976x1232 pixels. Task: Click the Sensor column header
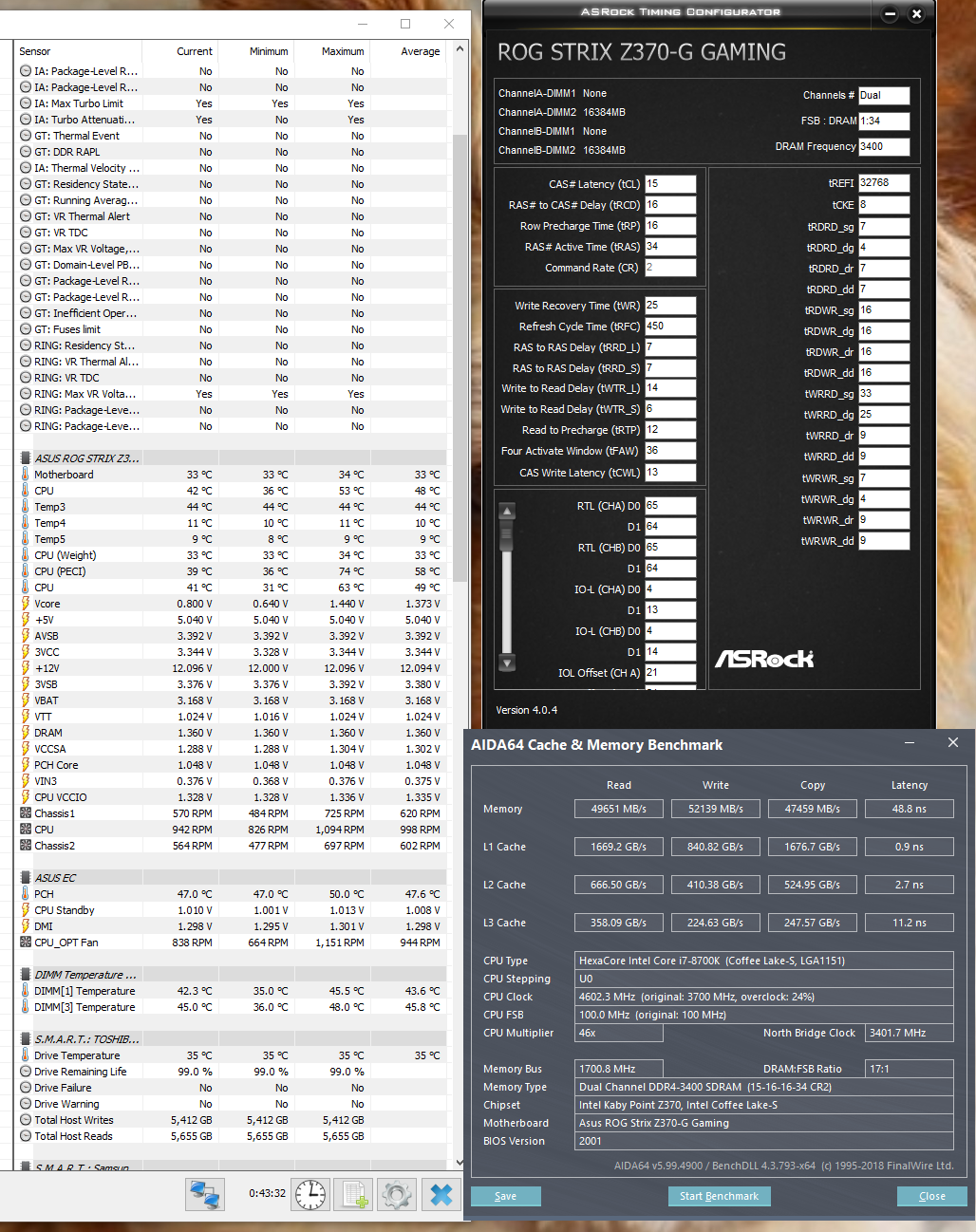pos(79,51)
